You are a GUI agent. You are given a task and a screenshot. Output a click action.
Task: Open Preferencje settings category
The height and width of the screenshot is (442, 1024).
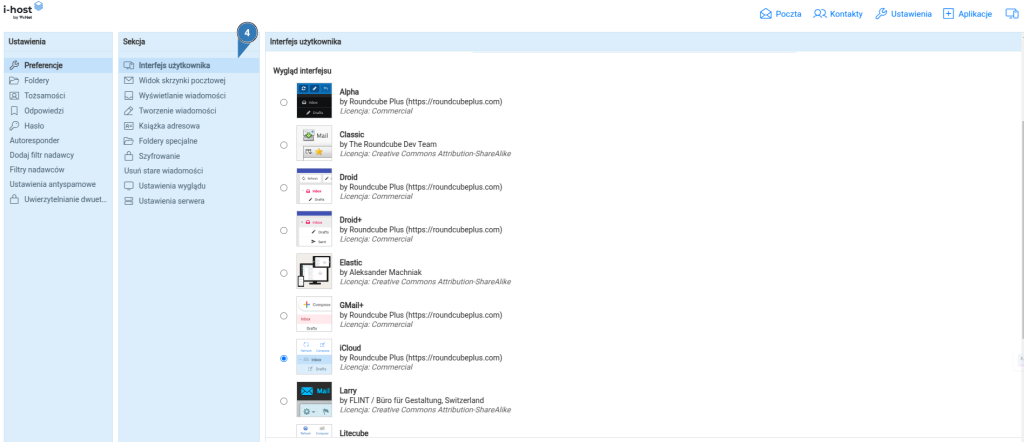point(58,65)
